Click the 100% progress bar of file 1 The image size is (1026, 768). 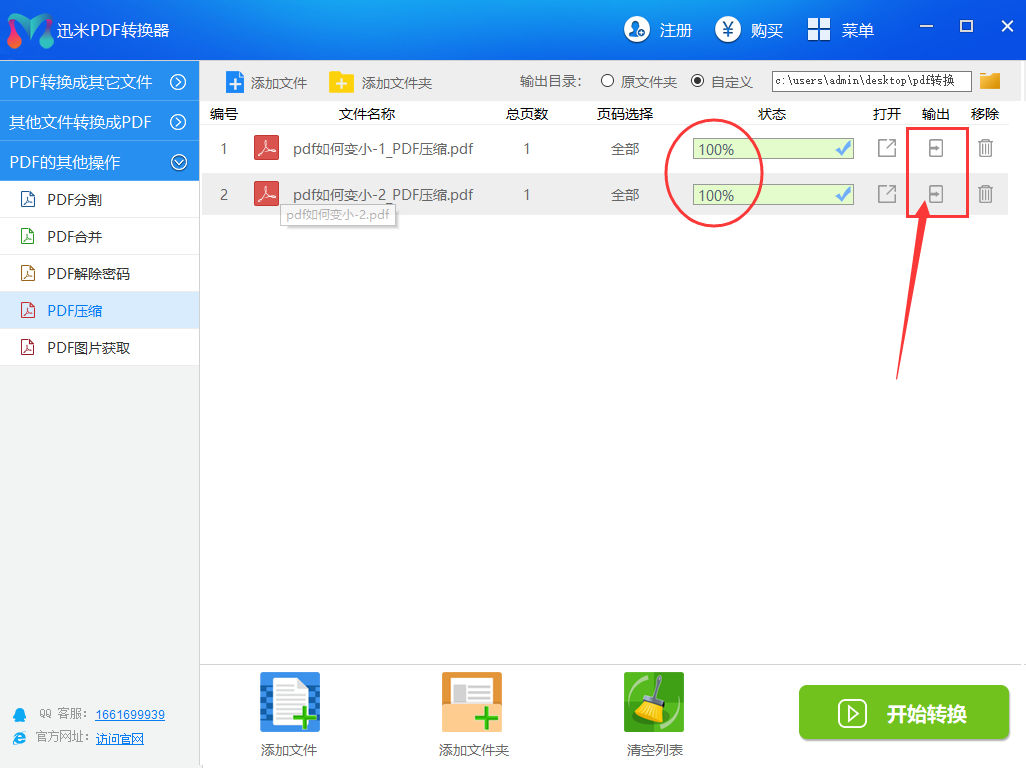pyautogui.click(x=772, y=149)
